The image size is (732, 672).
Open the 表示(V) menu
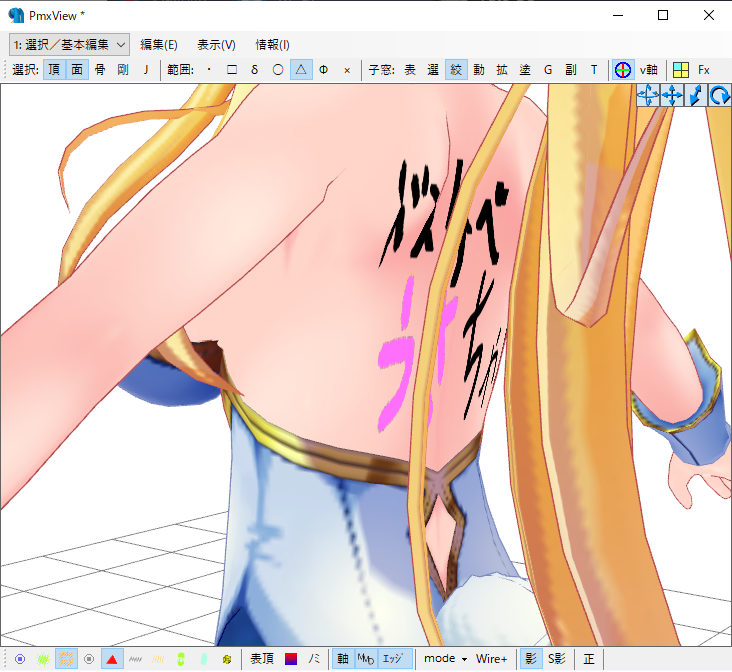pos(216,45)
